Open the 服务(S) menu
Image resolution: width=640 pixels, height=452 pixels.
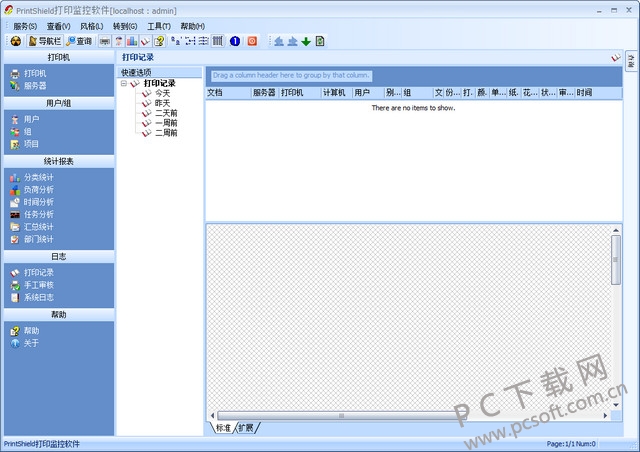(x=25, y=26)
